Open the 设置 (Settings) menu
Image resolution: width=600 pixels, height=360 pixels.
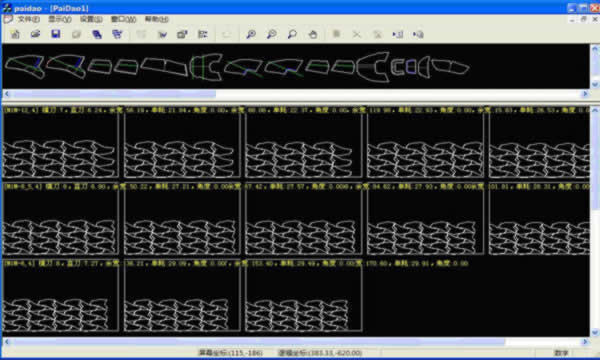click(91, 19)
